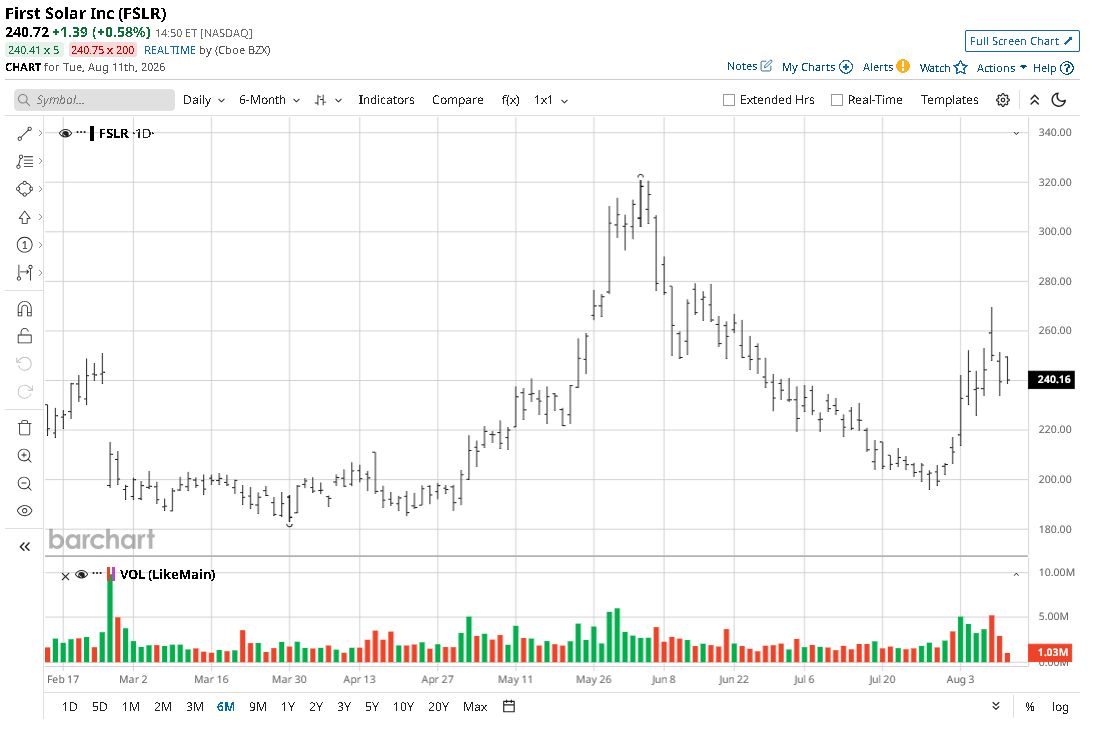This screenshot has height=737, width=1107.
Task: Open Full Screen Chart
Action: pos(1022,41)
